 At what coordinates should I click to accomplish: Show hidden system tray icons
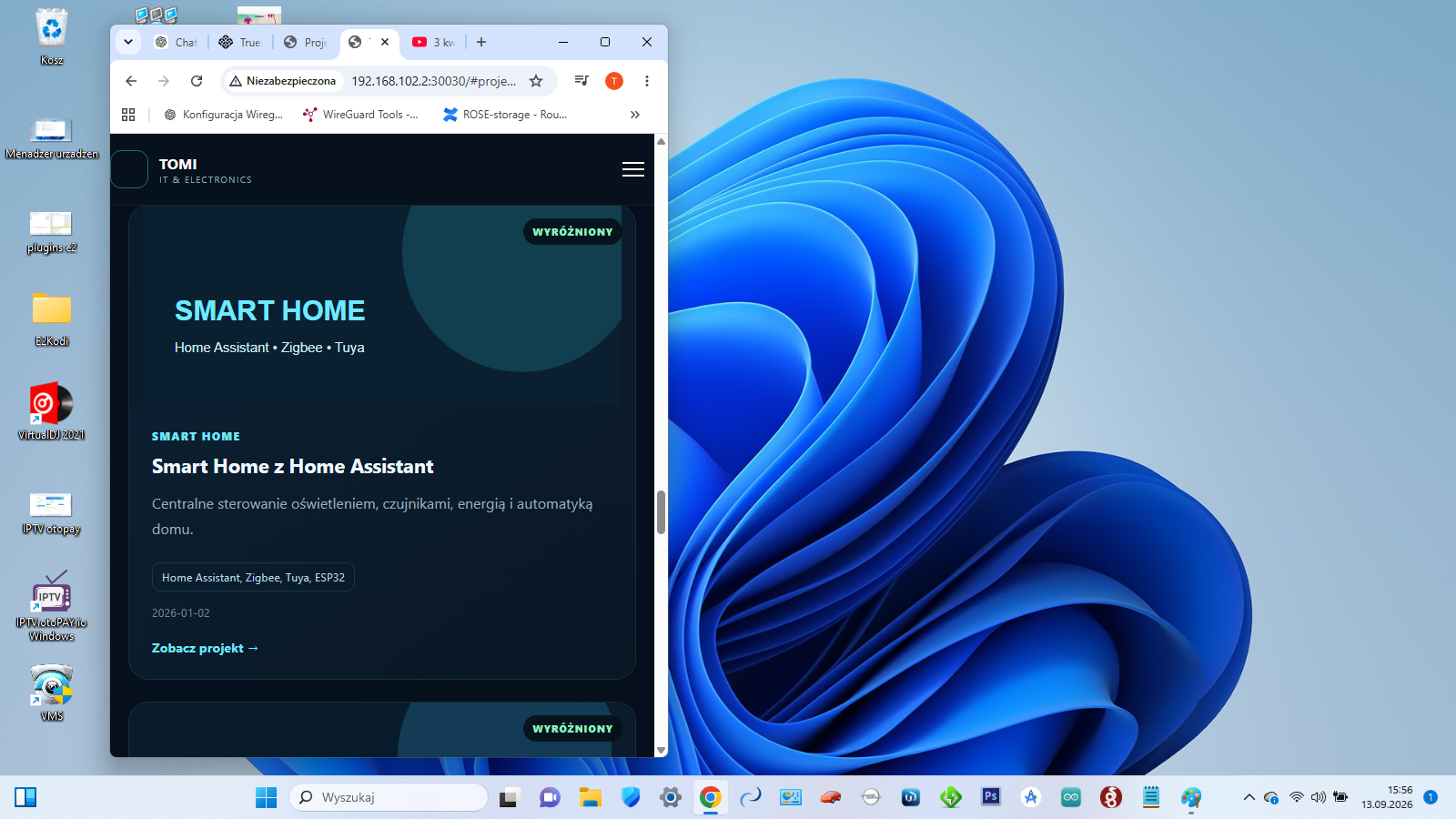[x=1249, y=797]
